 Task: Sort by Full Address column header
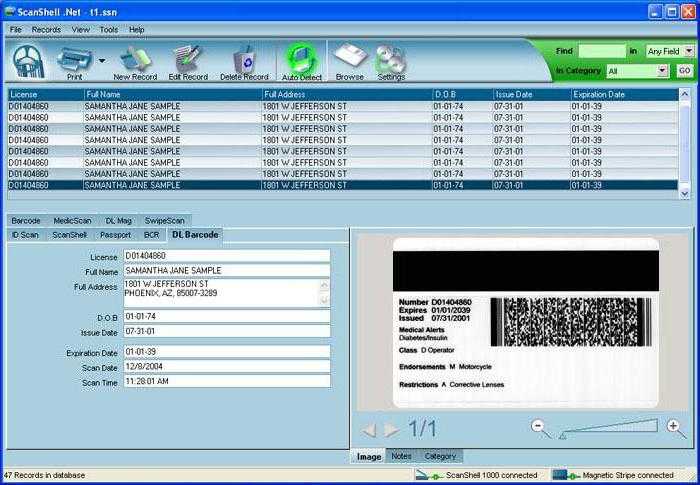[347, 95]
